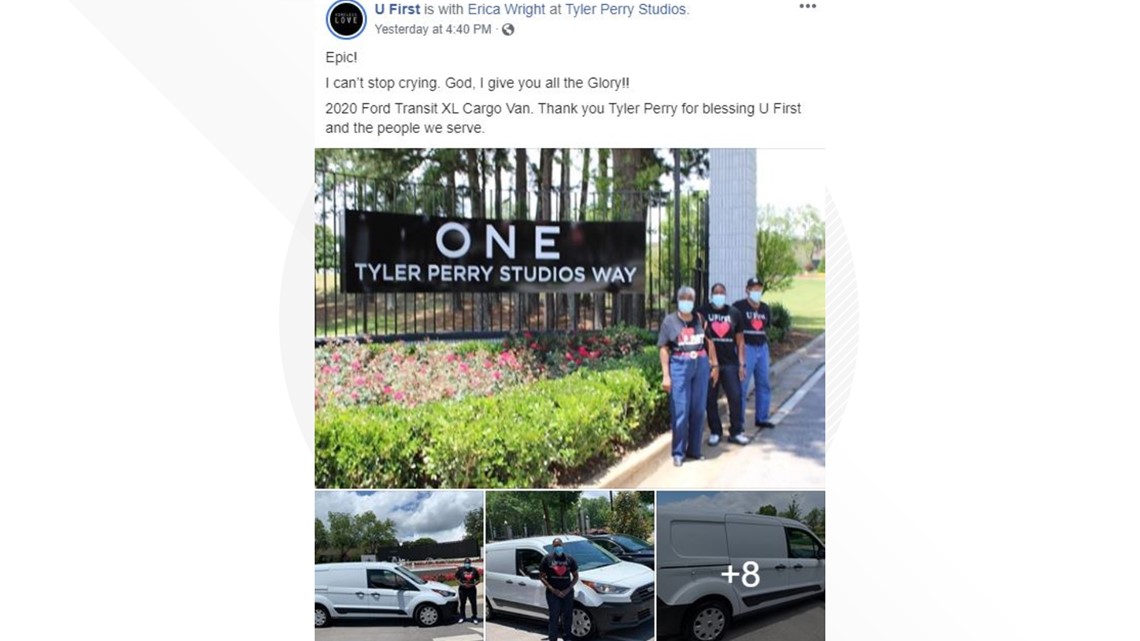Click the public globe privacy icon
This screenshot has height=641, width=1140.
click(x=507, y=30)
